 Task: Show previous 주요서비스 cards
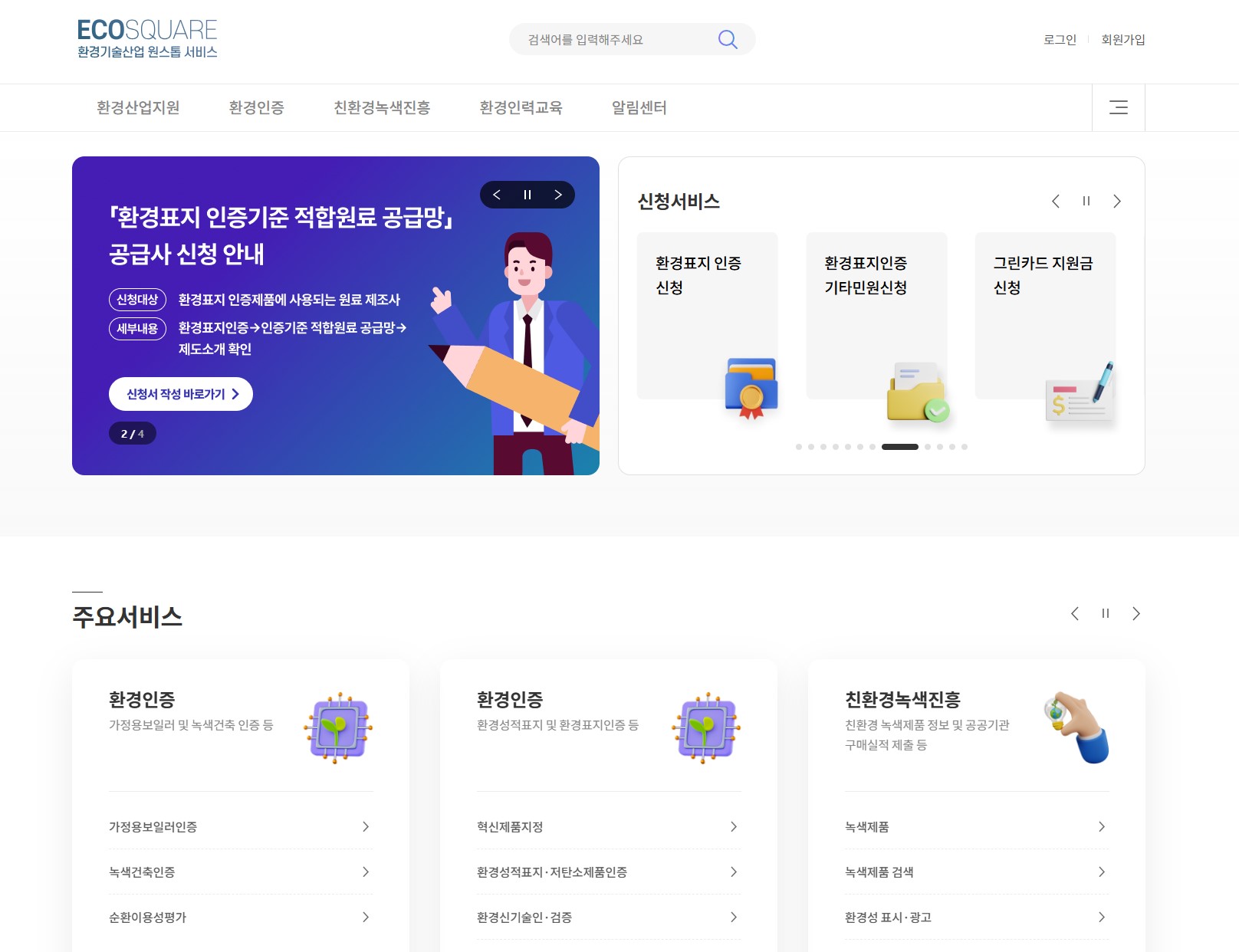pyautogui.click(x=1075, y=613)
